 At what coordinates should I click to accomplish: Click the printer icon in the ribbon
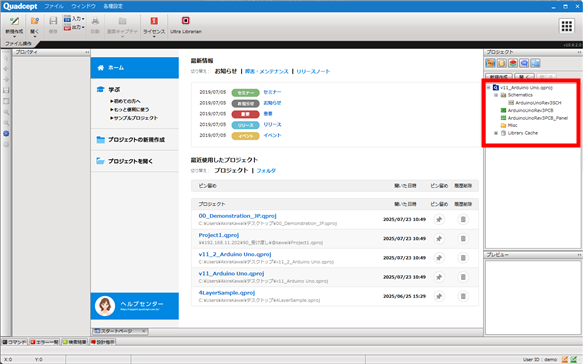point(95,21)
